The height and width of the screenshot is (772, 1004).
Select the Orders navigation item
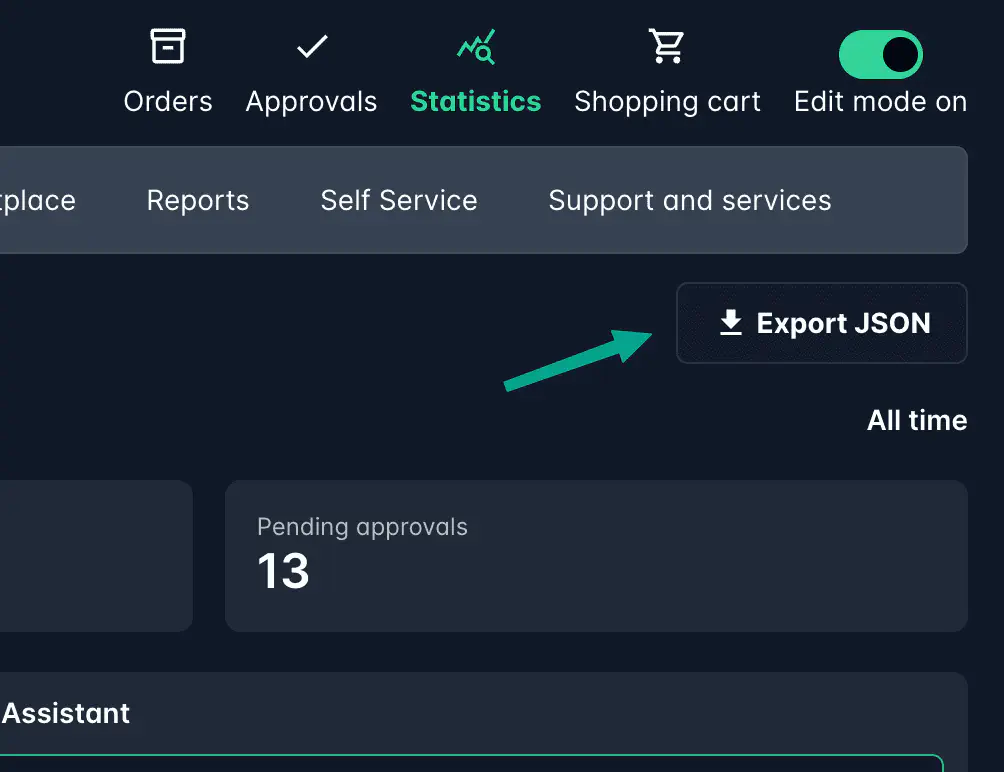[167, 100]
